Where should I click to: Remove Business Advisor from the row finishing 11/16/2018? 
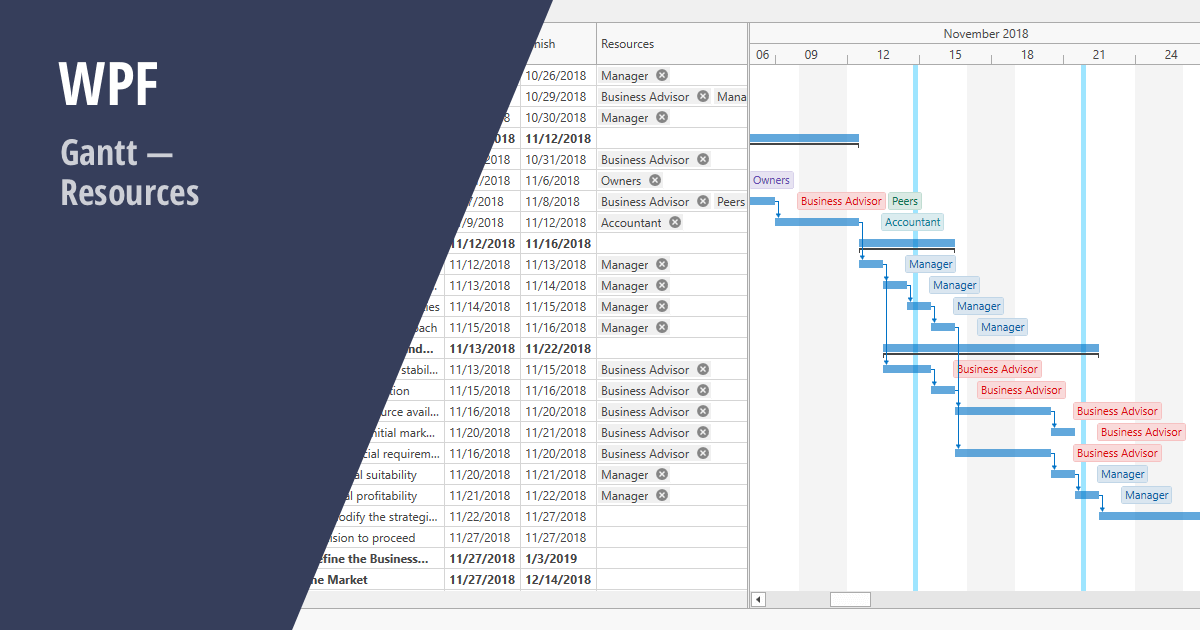(703, 390)
